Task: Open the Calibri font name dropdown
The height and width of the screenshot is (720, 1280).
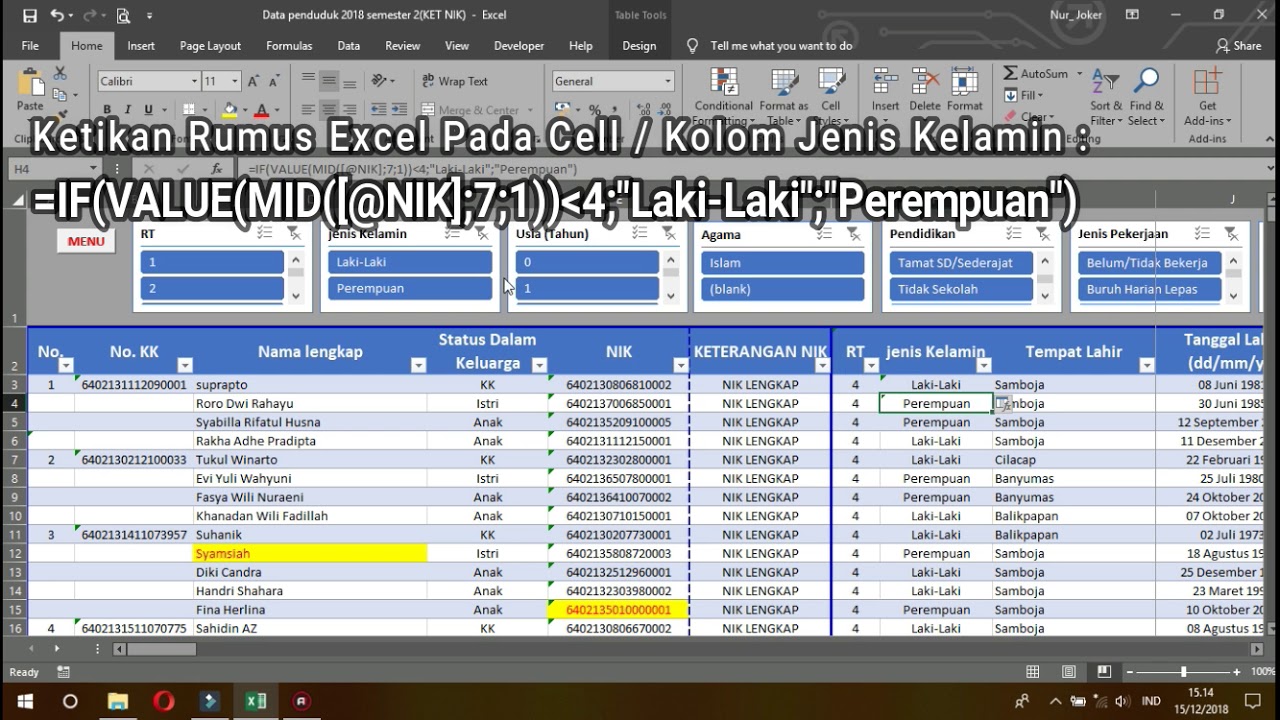Action: coord(194,81)
